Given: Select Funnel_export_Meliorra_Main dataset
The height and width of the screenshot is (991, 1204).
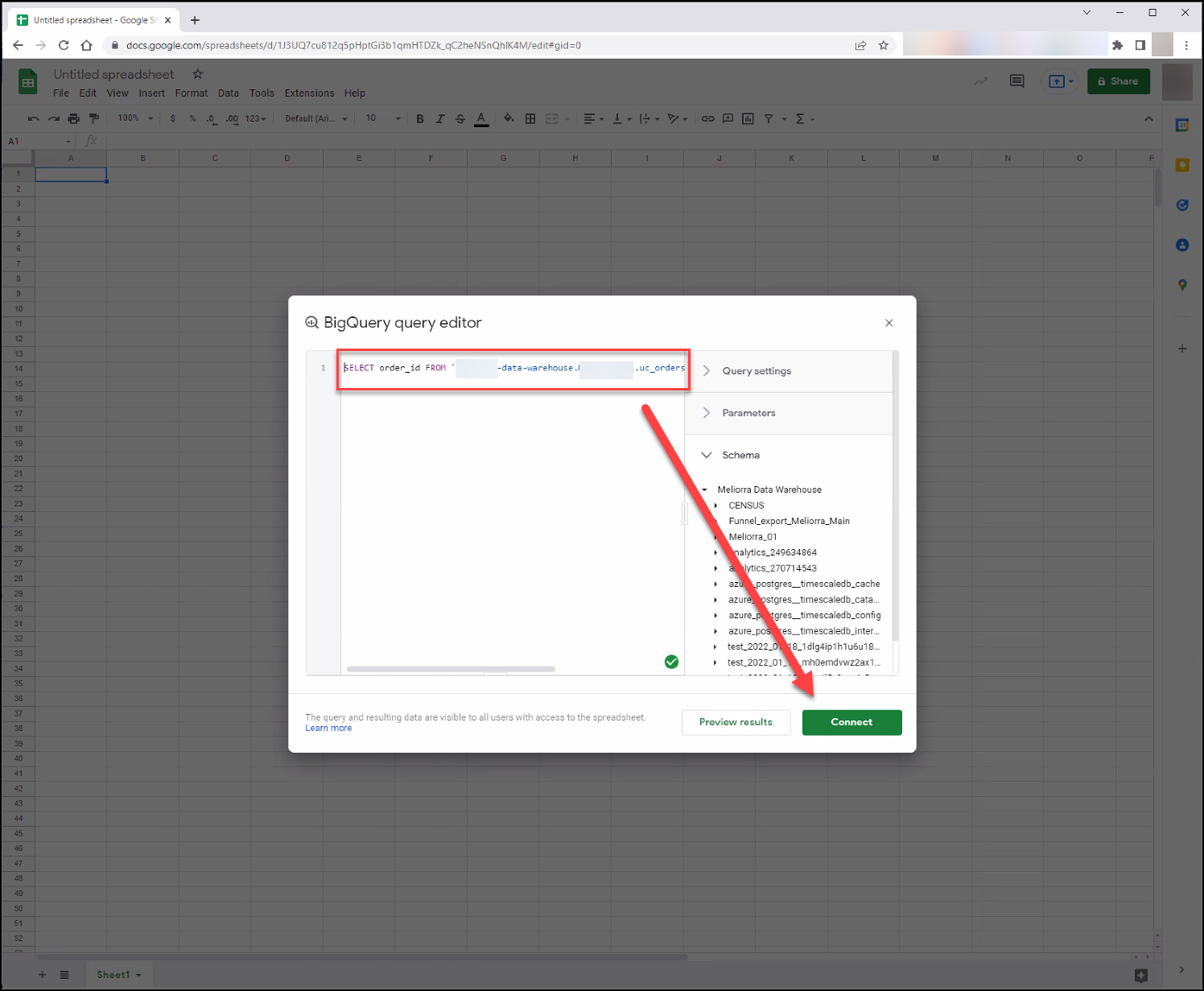Looking at the screenshot, I should point(789,521).
